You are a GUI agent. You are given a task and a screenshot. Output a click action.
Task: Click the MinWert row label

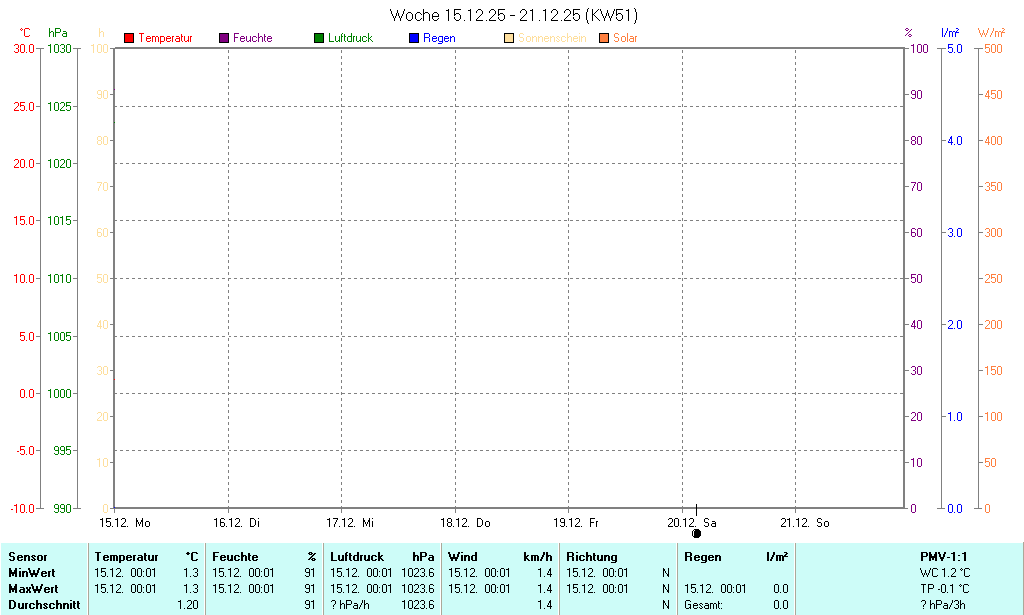[32, 573]
